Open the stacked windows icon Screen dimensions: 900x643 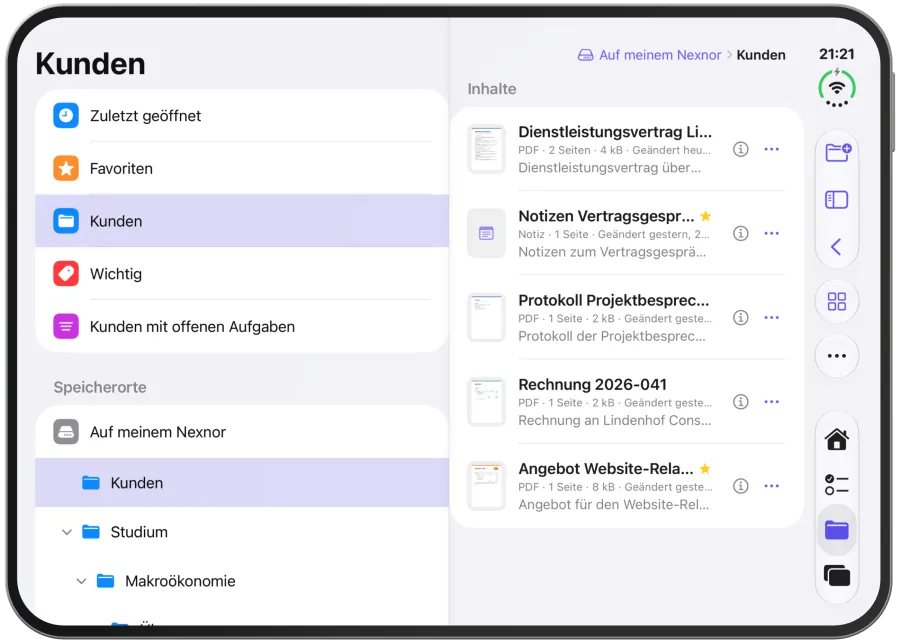[837, 575]
